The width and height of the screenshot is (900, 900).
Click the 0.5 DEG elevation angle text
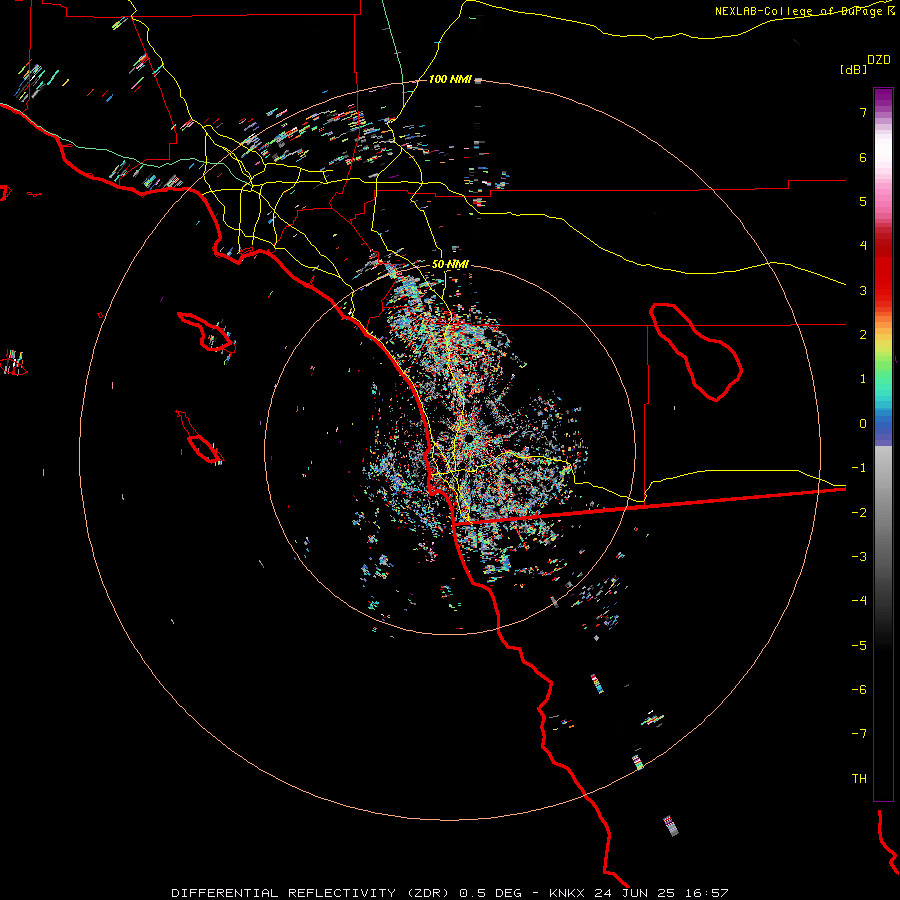pyautogui.click(x=491, y=893)
